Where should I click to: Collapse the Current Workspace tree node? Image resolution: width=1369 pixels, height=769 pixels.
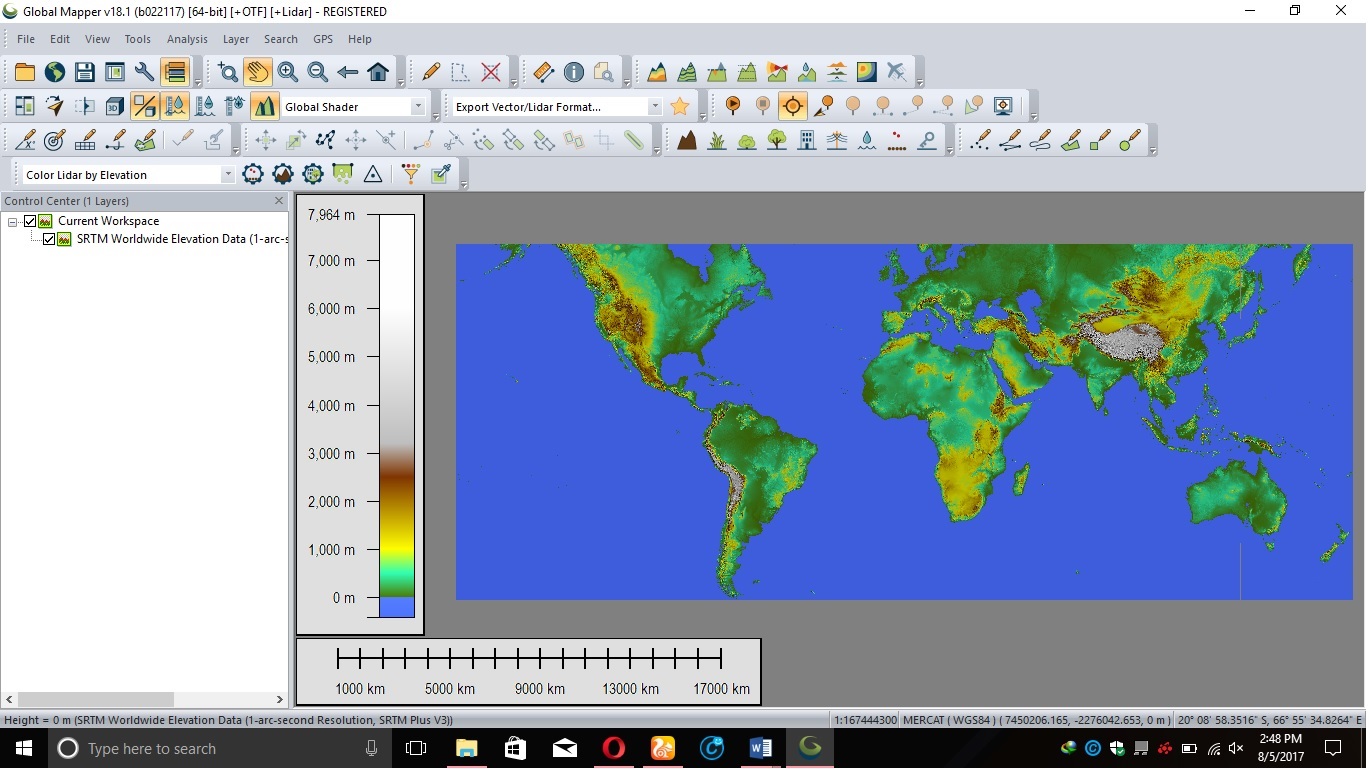pyautogui.click(x=13, y=220)
